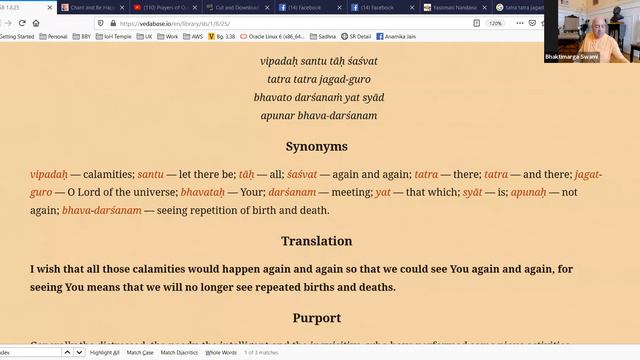Open the UK bookmarks folder
The height and width of the screenshot is (360, 640).
tap(144, 36)
